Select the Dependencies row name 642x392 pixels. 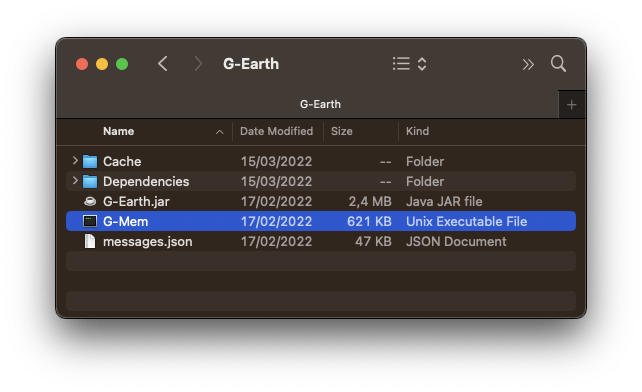coord(146,181)
